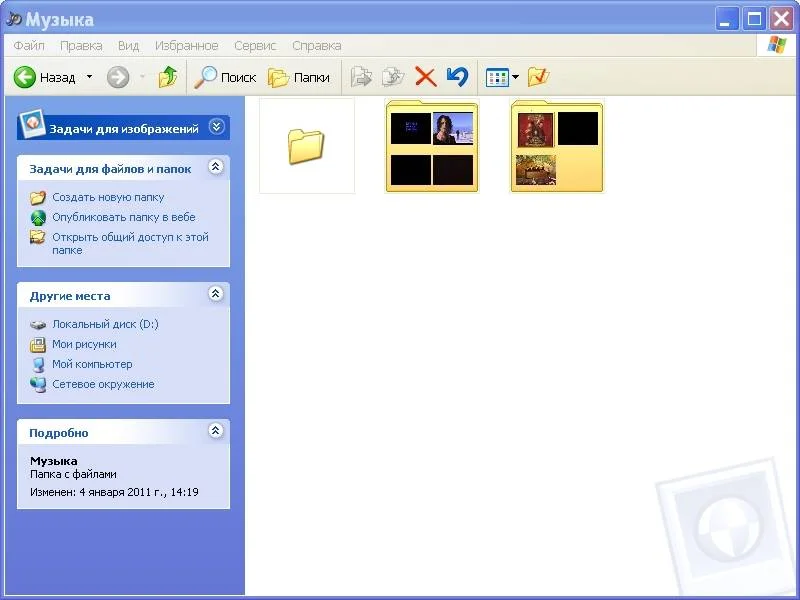Image resolution: width=800 pixels, height=600 pixels.
Task: Click the blue undo arrow icon
Action: click(x=457, y=77)
